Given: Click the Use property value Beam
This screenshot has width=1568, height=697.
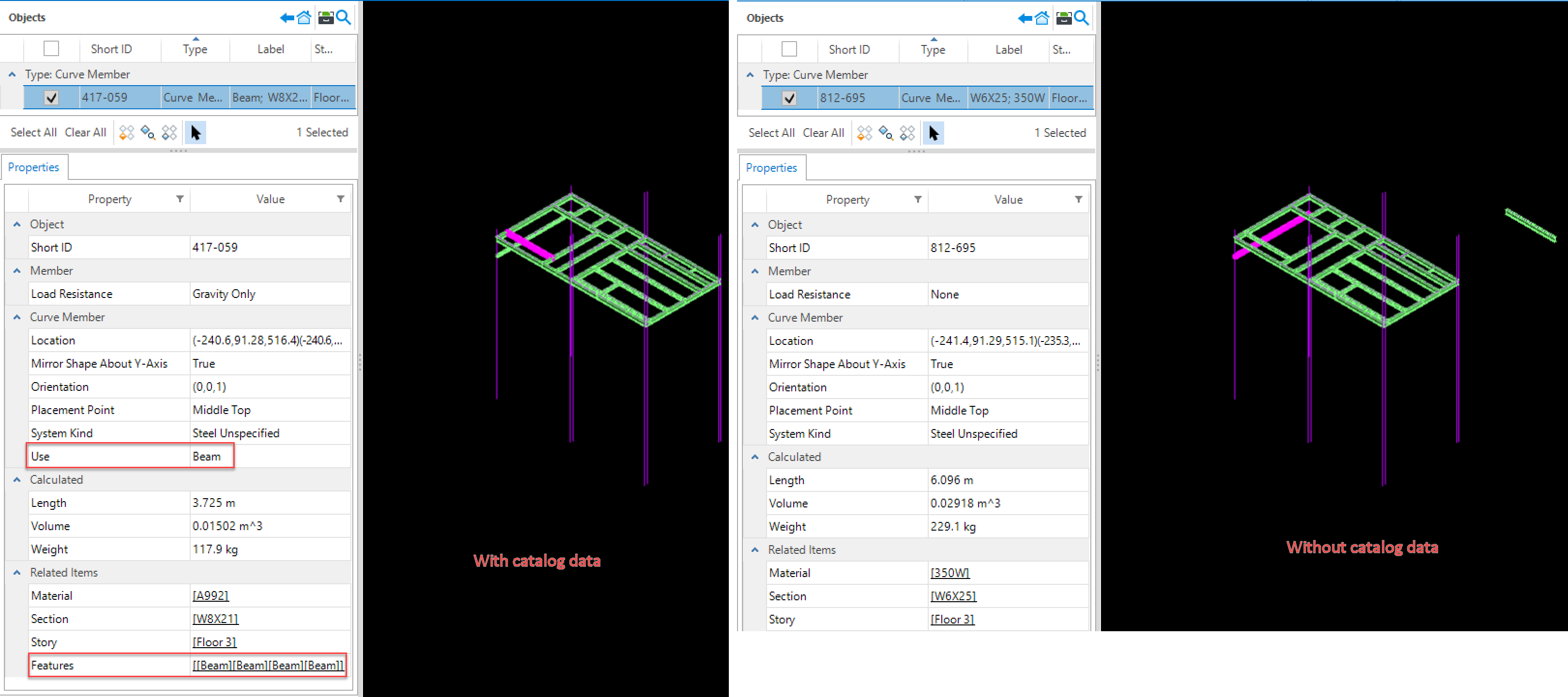Looking at the screenshot, I should pos(207,457).
